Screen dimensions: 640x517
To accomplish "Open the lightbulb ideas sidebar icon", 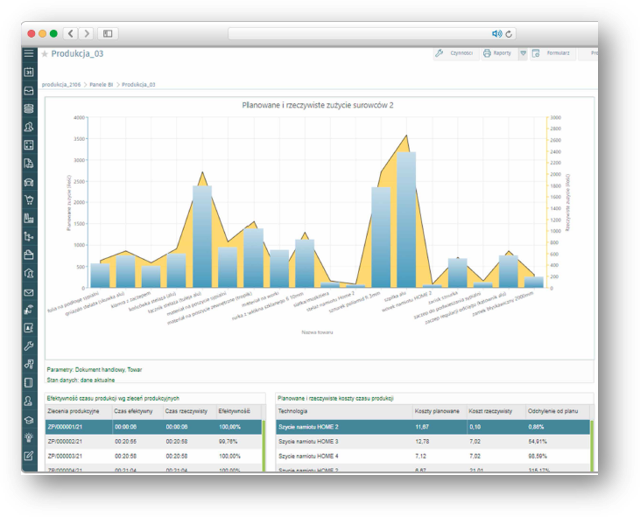I will coord(29,438).
